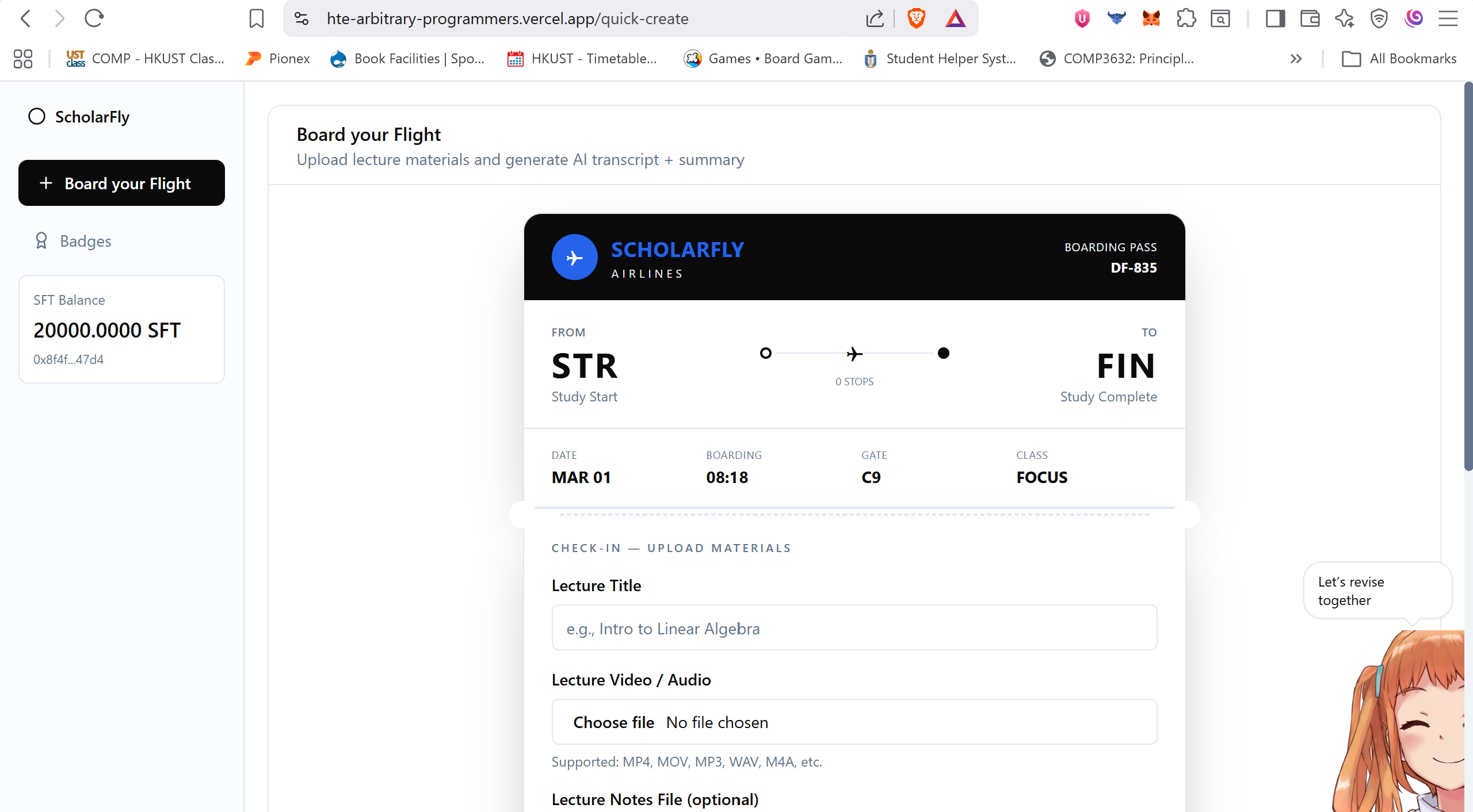Click the page vertical scrollbar
The width and height of the screenshot is (1473, 812).
click(x=1468, y=276)
